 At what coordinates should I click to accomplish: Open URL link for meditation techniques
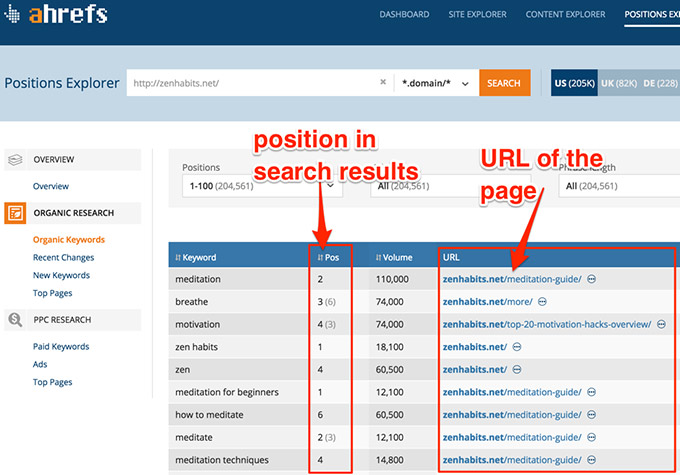click(512, 459)
